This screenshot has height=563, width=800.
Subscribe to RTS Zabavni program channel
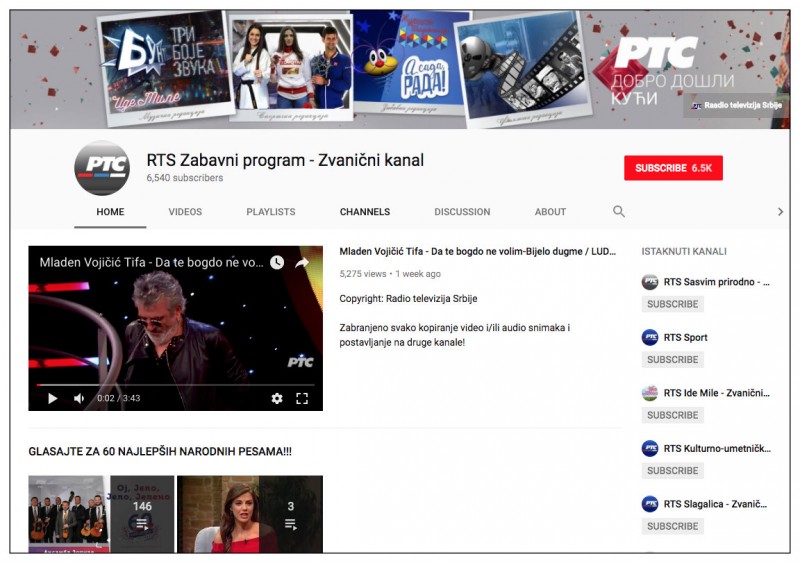coord(673,168)
